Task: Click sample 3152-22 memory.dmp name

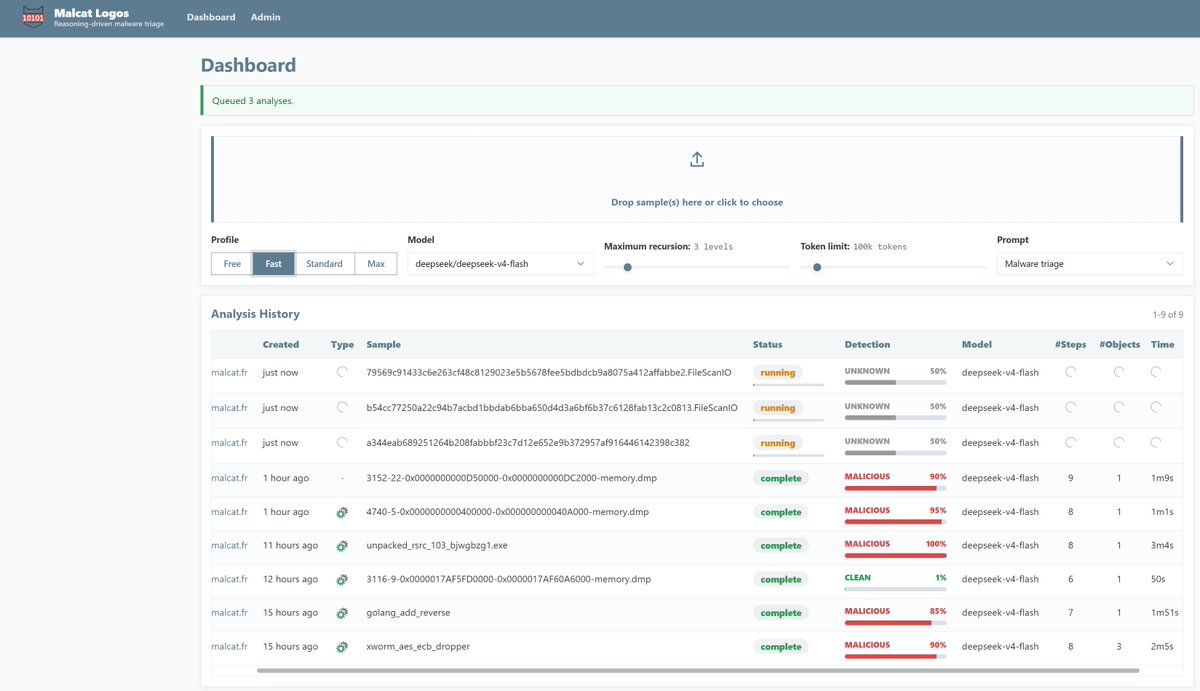Action: 511,478
